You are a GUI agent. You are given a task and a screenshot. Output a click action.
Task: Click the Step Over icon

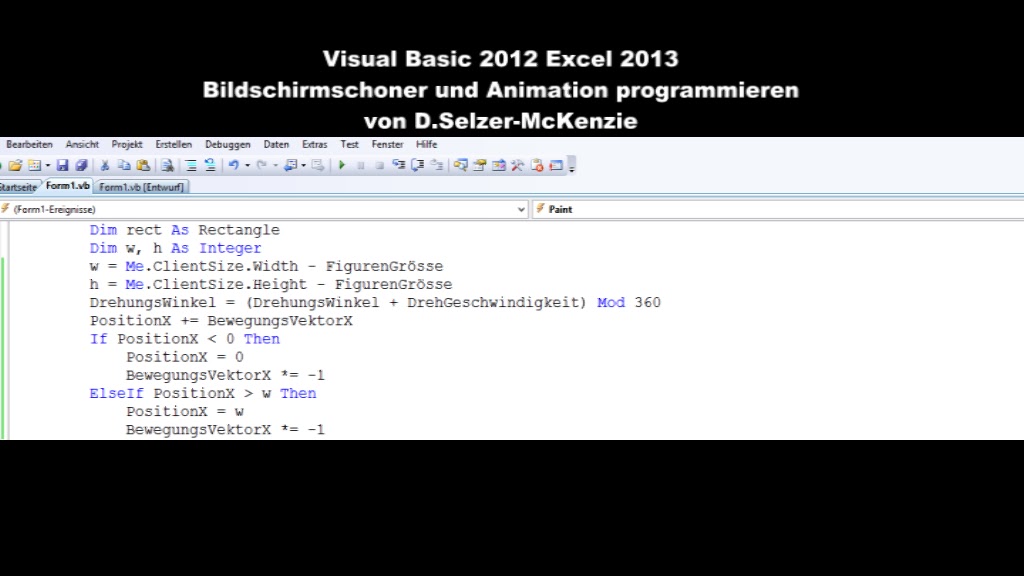click(x=417, y=166)
